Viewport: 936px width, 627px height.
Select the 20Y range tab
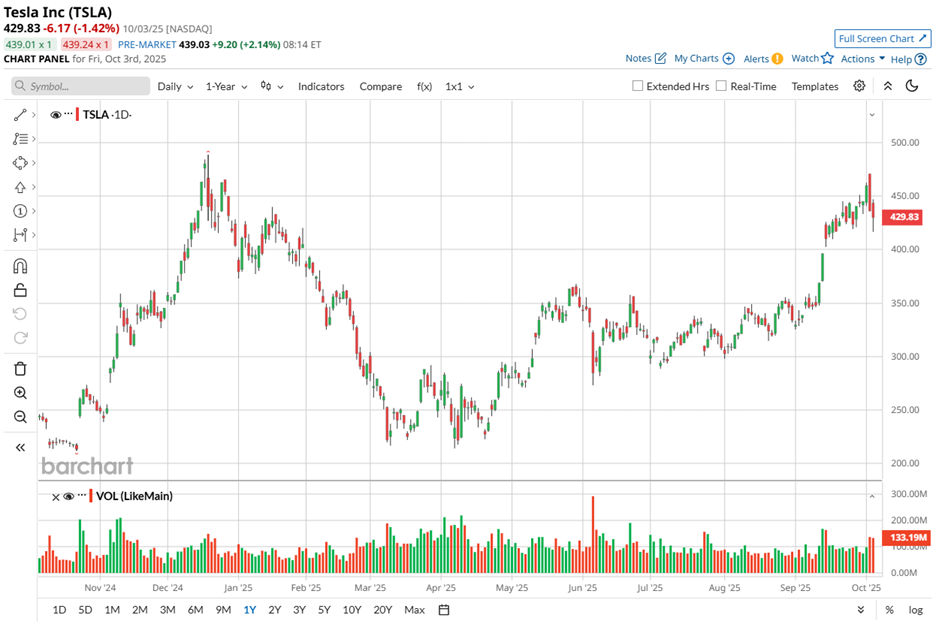click(383, 610)
